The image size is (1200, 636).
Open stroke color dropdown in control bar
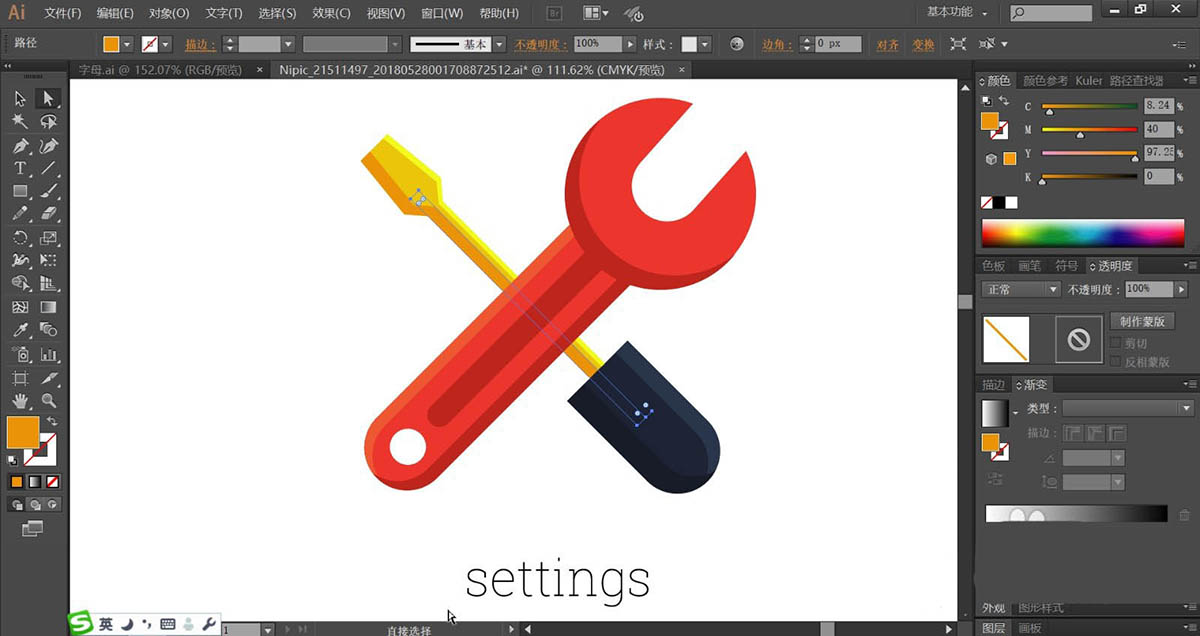pyautogui.click(x=165, y=45)
